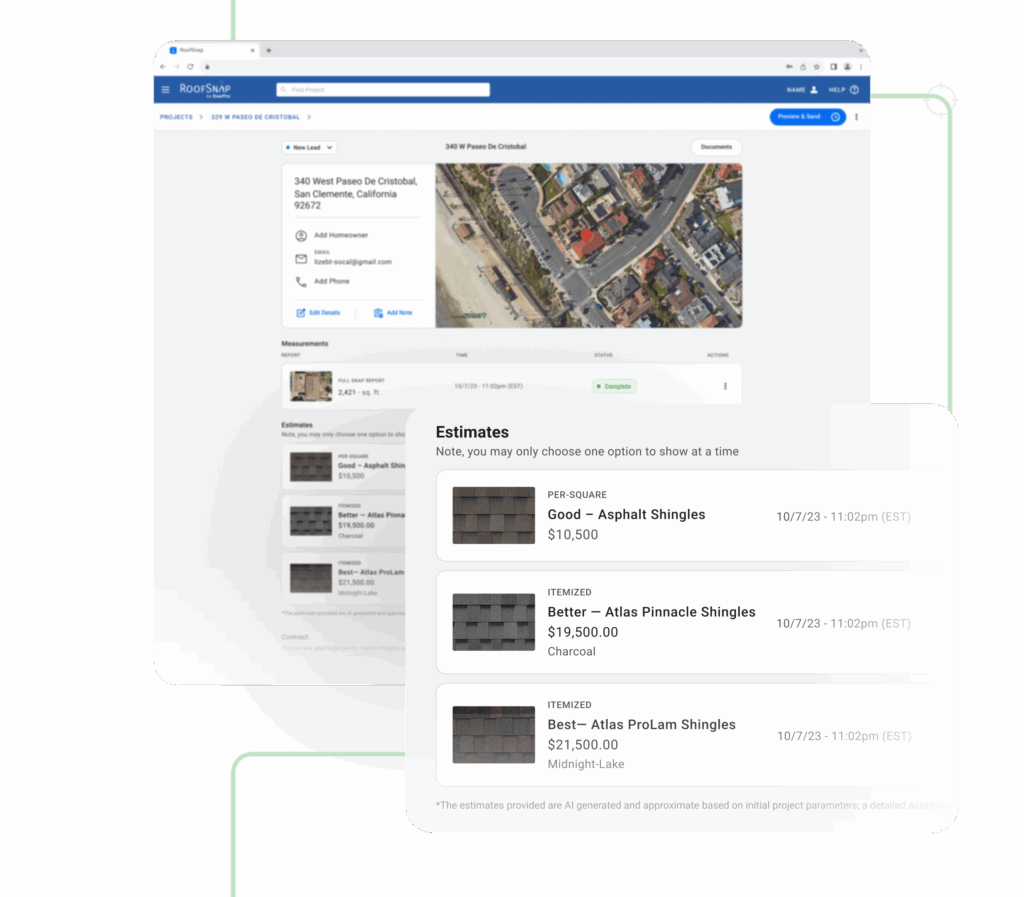Viewport: 1024px width, 897px height.
Task: Click the Help question mark icon
Action: 854,90
